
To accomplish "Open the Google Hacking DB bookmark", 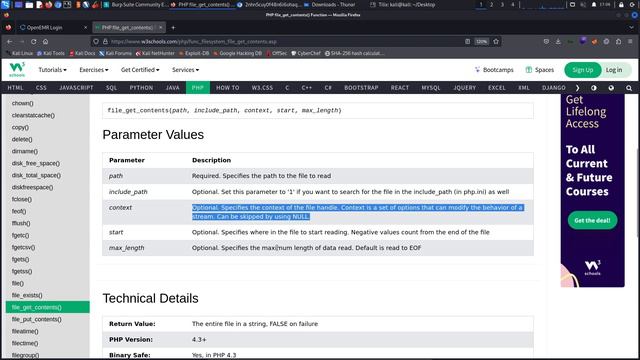I will pyautogui.click(x=237, y=53).
